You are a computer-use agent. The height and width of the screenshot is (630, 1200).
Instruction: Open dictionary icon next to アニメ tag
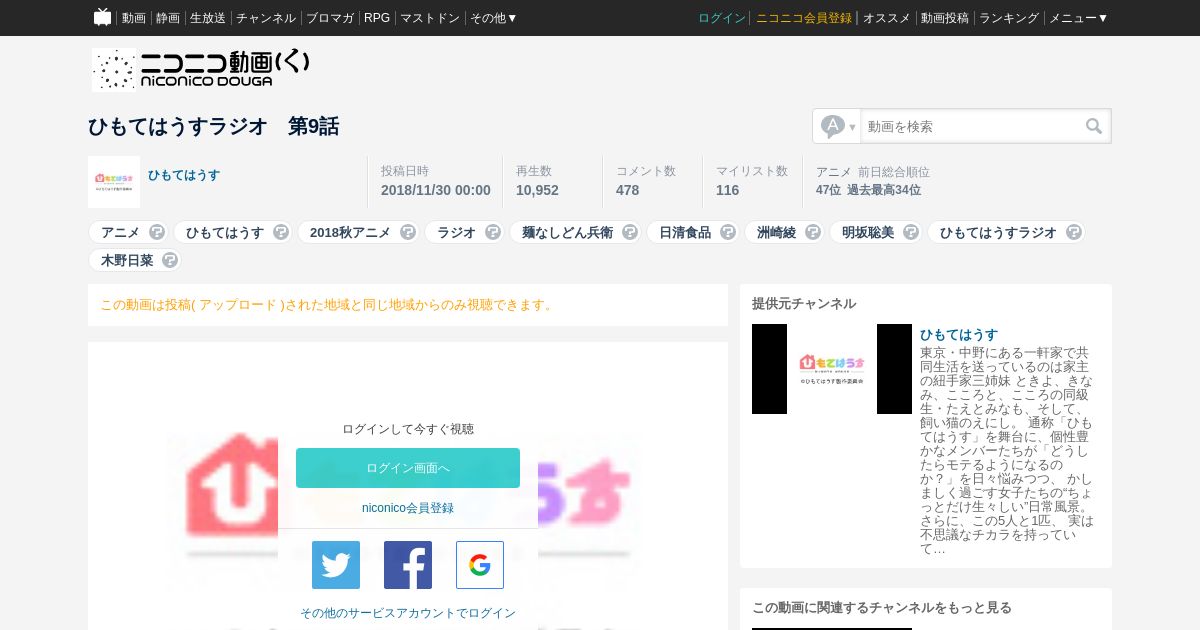[x=157, y=232]
